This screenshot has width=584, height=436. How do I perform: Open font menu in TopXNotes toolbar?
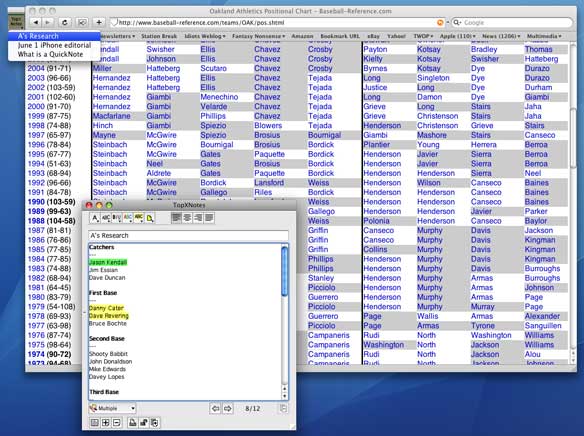pos(95,218)
